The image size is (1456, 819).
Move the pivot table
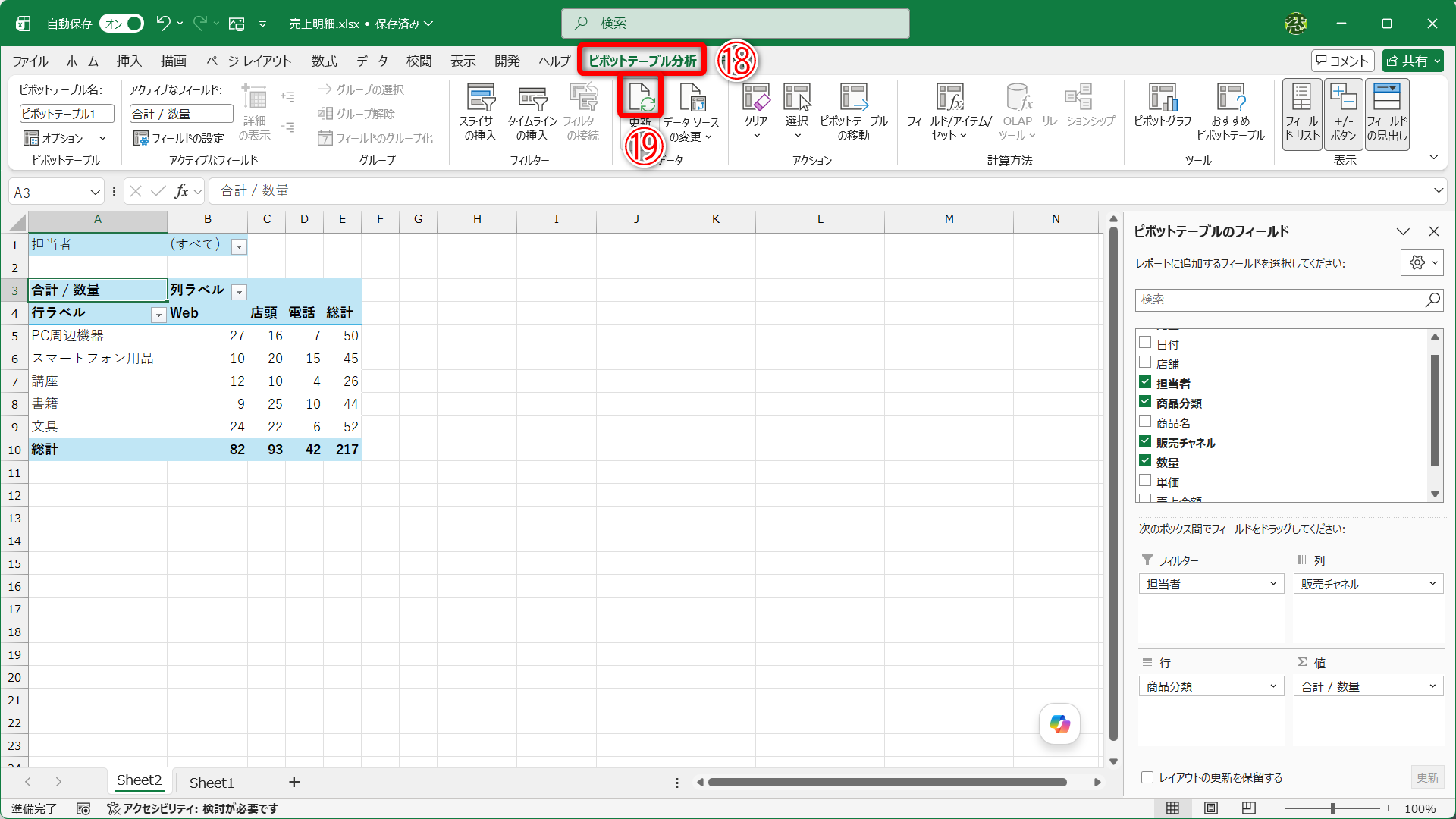click(853, 112)
